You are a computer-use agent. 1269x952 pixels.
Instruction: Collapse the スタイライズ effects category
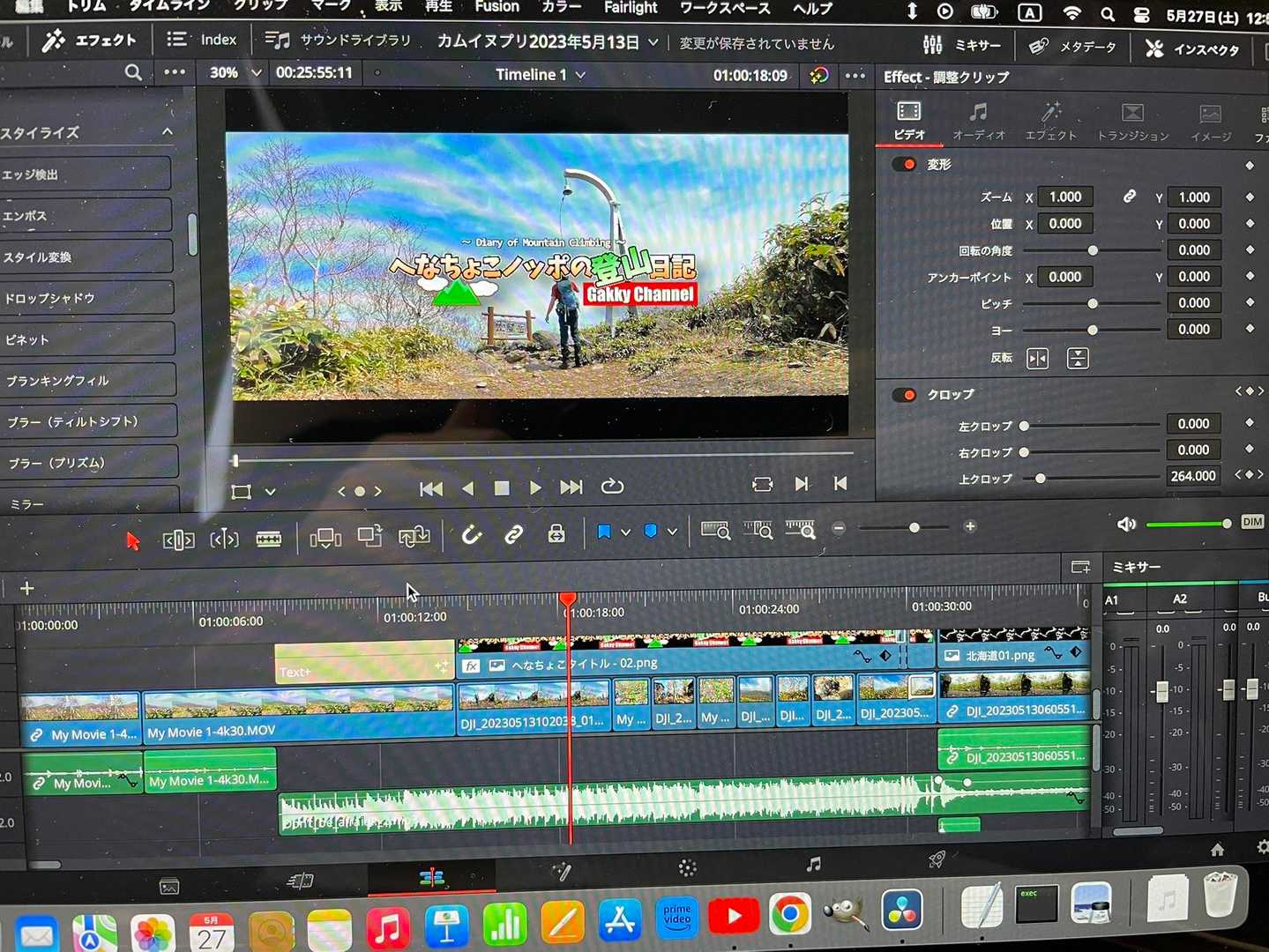[167, 132]
